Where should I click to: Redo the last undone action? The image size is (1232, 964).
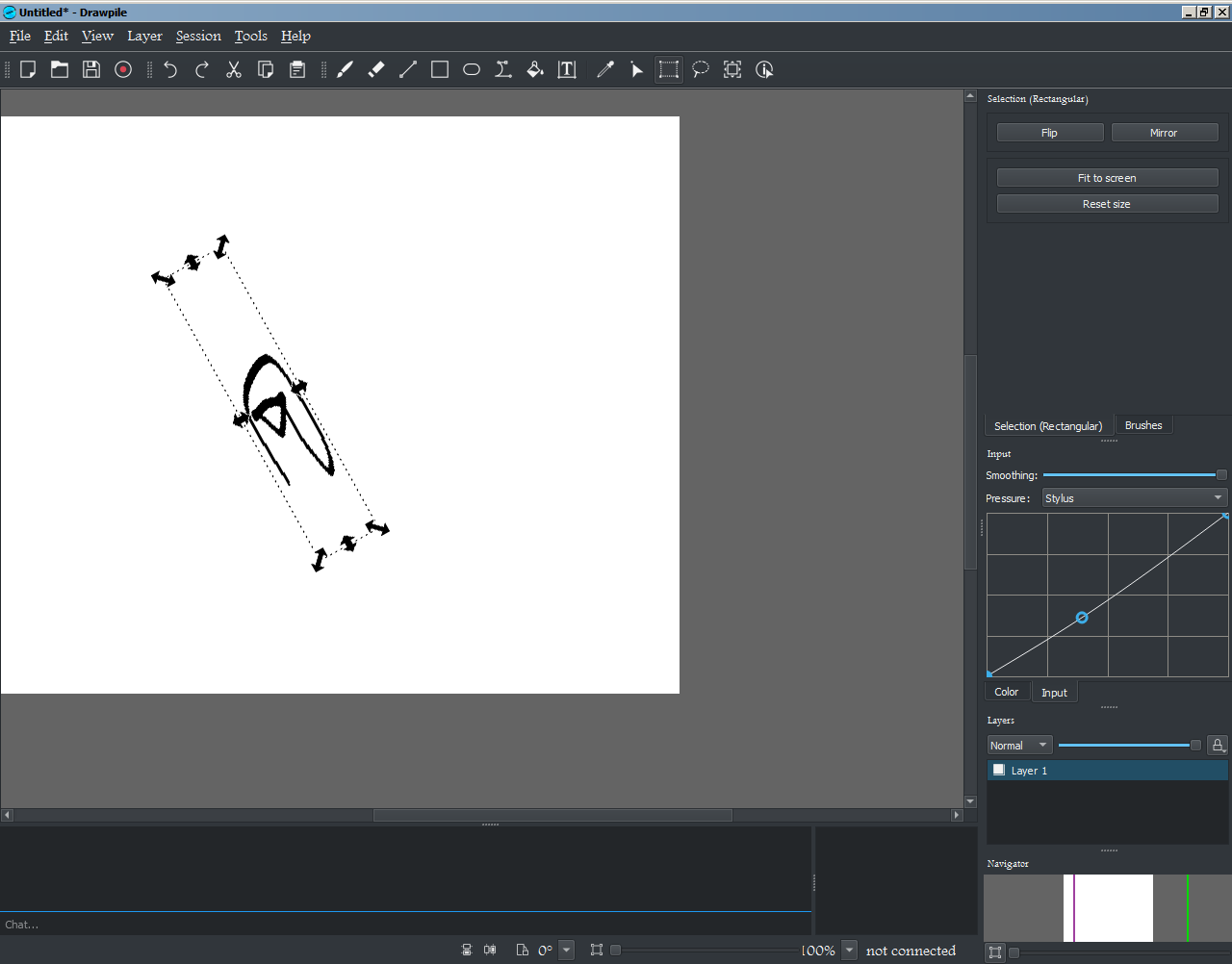coord(202,69)
